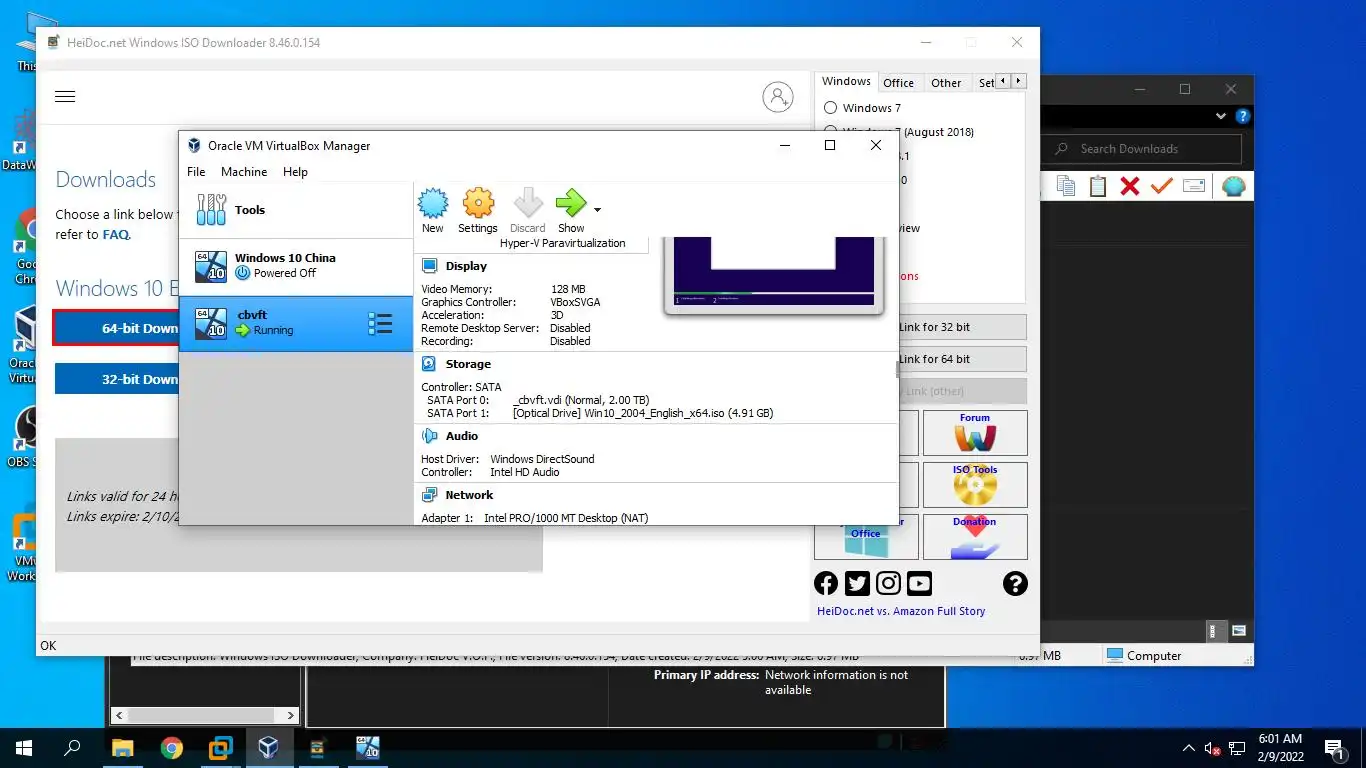
Task: Open the File menu in VirtualBox
Action: click(x=196, y=172)
